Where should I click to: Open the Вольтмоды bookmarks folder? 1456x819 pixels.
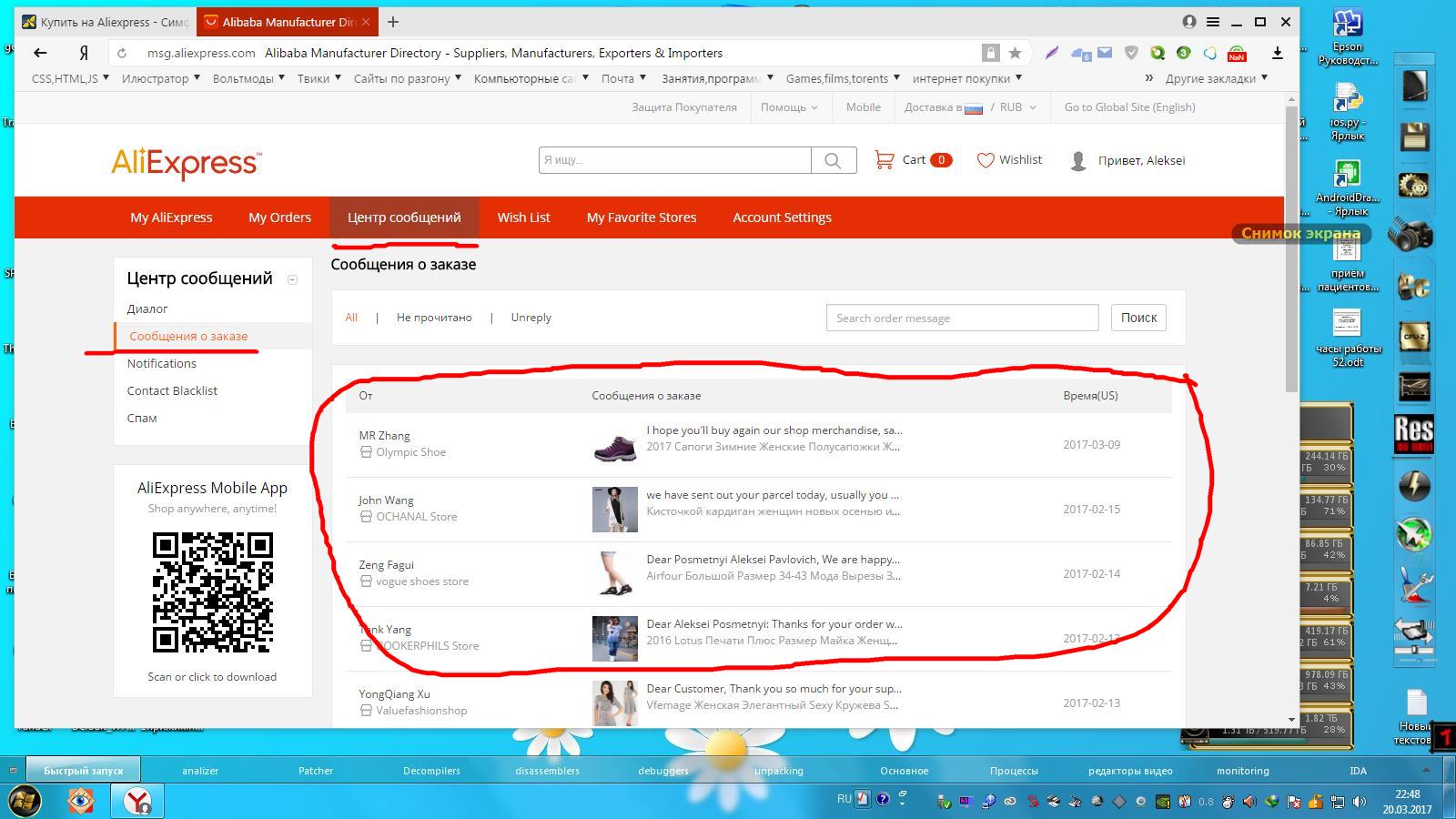pyautogui.click(x=248, y=78)
